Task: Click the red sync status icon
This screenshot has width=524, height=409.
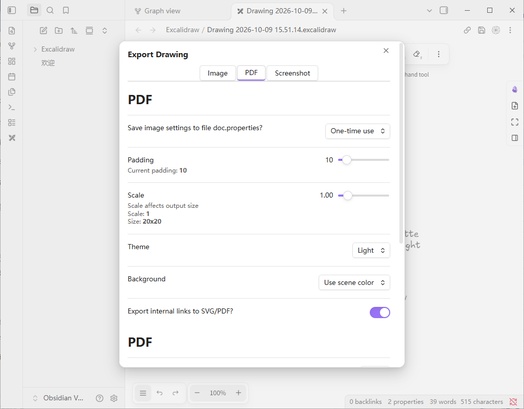Action: click(513, 402)
